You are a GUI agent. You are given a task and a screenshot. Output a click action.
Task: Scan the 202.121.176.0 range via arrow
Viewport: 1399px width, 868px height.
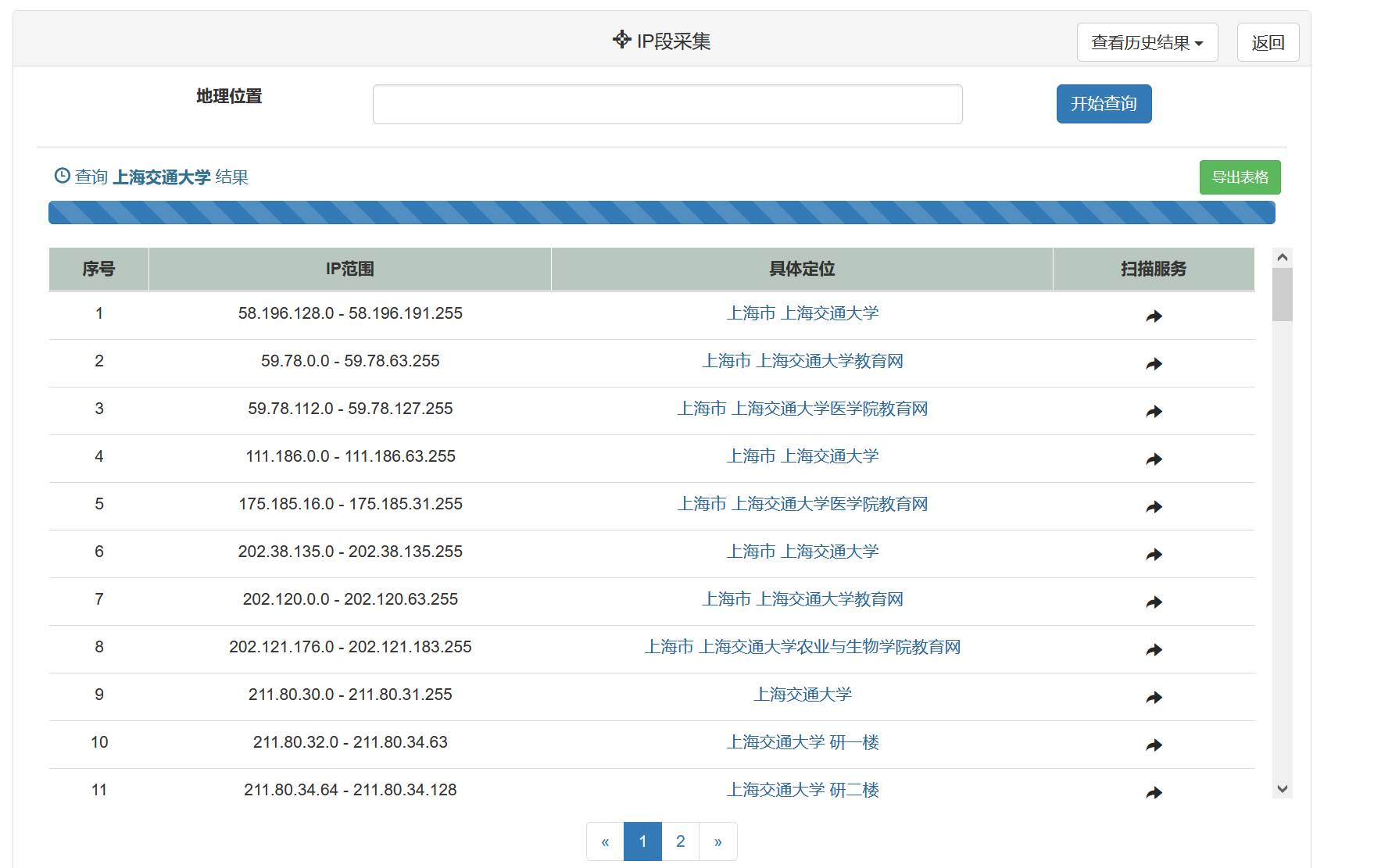click(x=1154, y=649)
